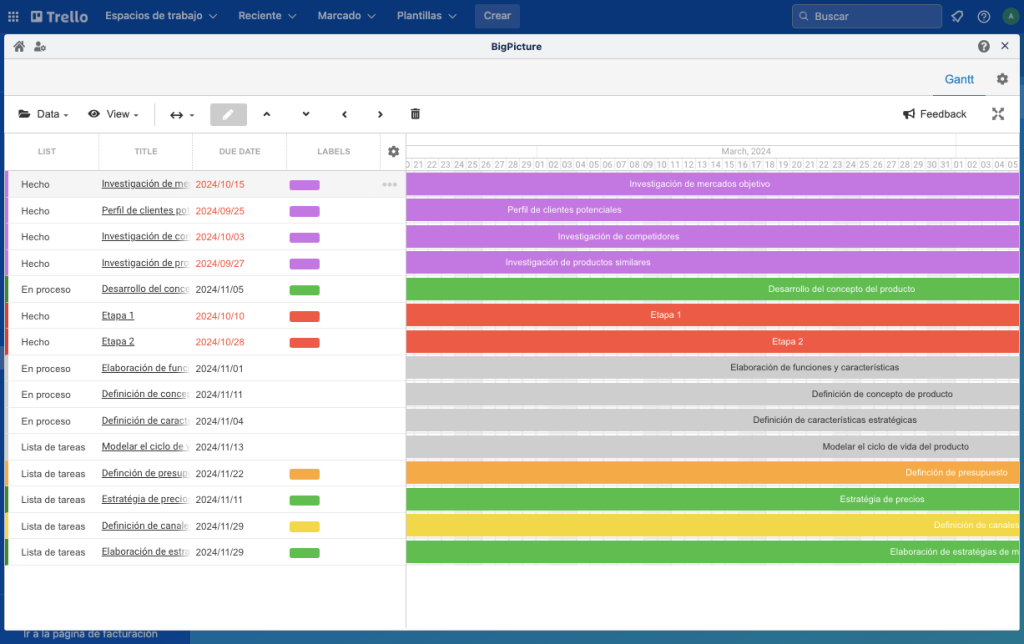Image resolution: width=1024 pixels, height=644 pixels.
Task: Click the BigPicture help question mark icon
Action: [985, 45]
